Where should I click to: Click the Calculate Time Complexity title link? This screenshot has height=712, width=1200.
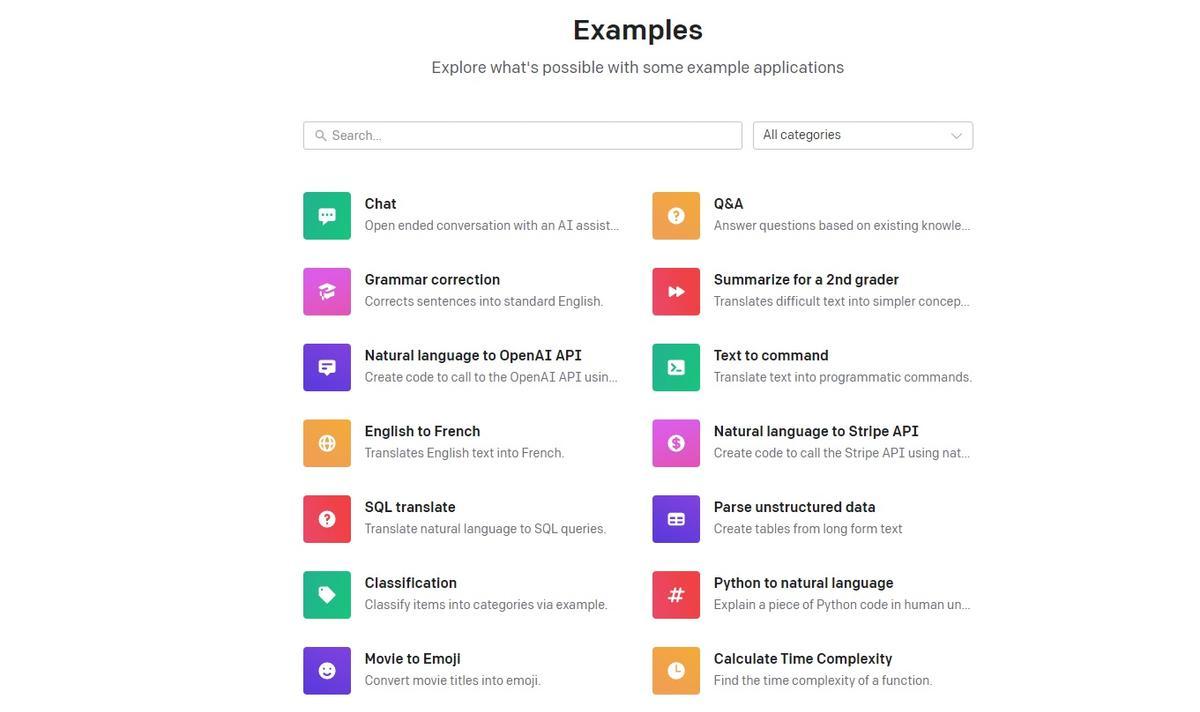[x=803, y=659]
